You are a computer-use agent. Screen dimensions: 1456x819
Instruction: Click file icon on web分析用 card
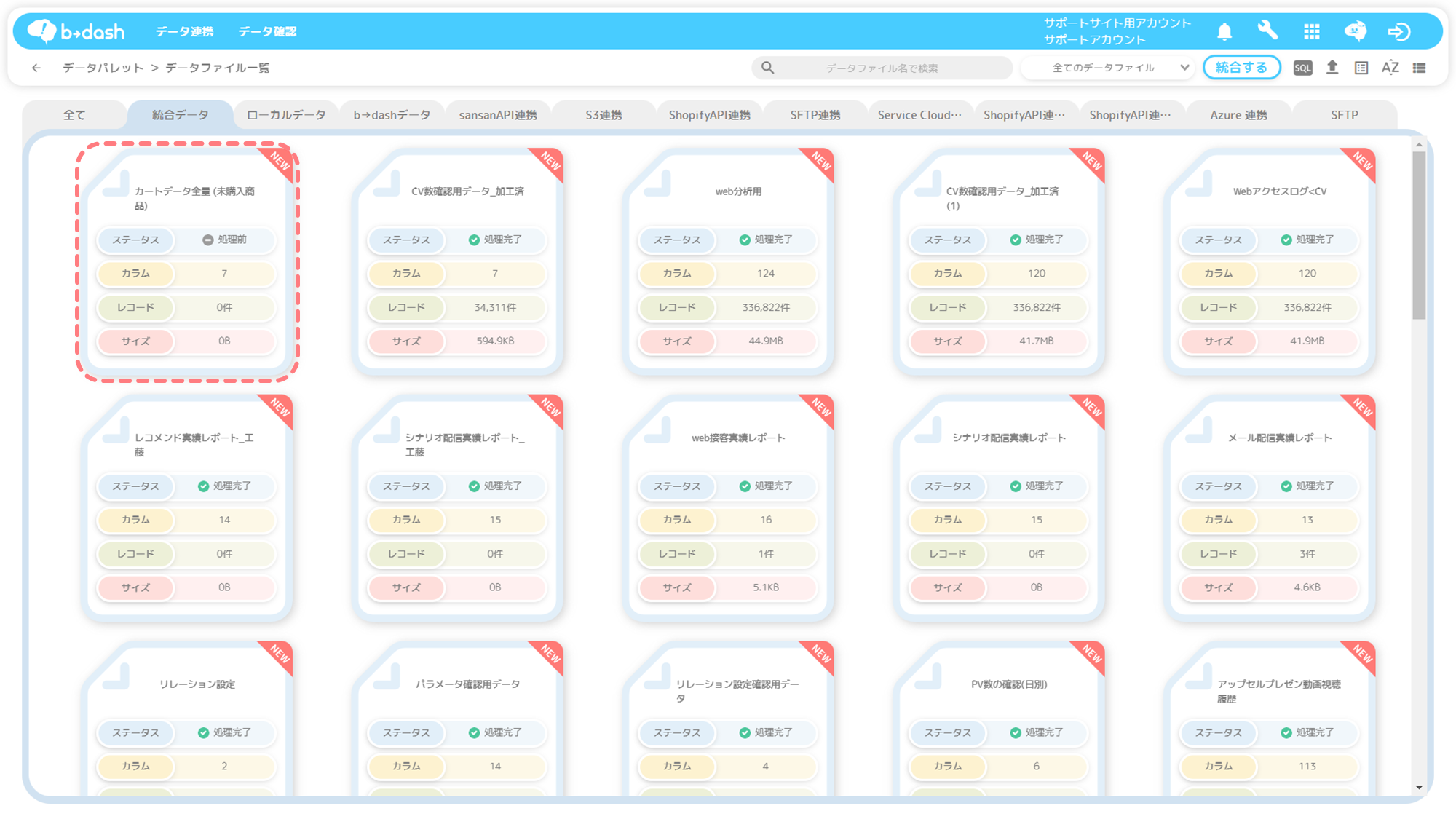[x=657, y=183]
